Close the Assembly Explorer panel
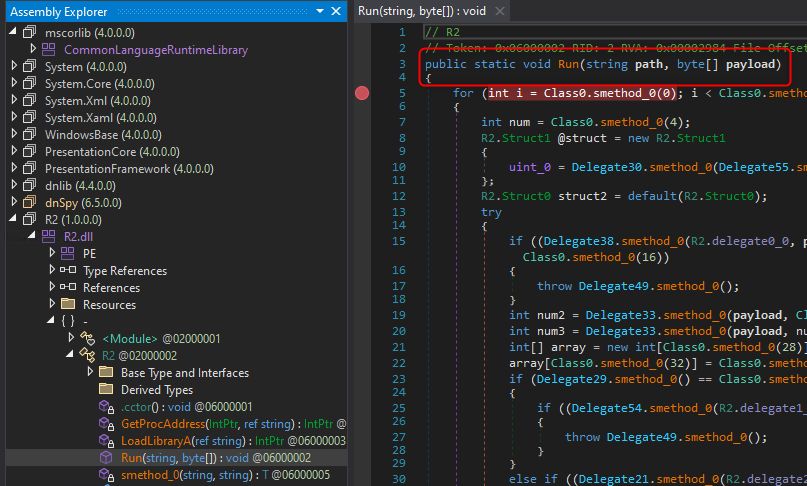Screen dimensions: 807x486 coord(336,11)
